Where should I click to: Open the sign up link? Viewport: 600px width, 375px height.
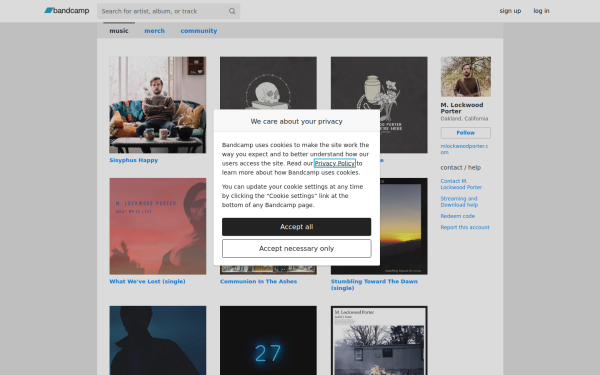(x=510, y=11)
